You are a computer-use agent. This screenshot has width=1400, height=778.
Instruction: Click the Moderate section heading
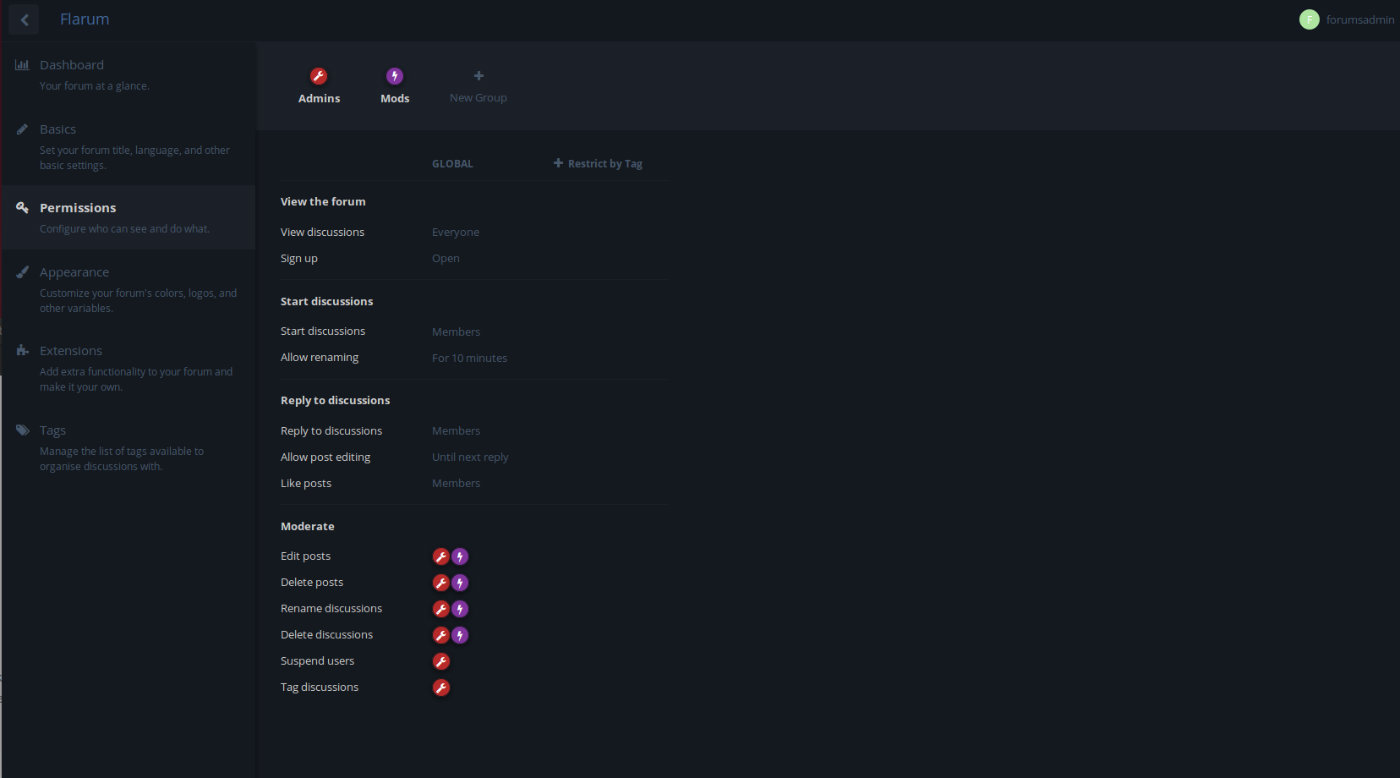(x=307, y=526)
